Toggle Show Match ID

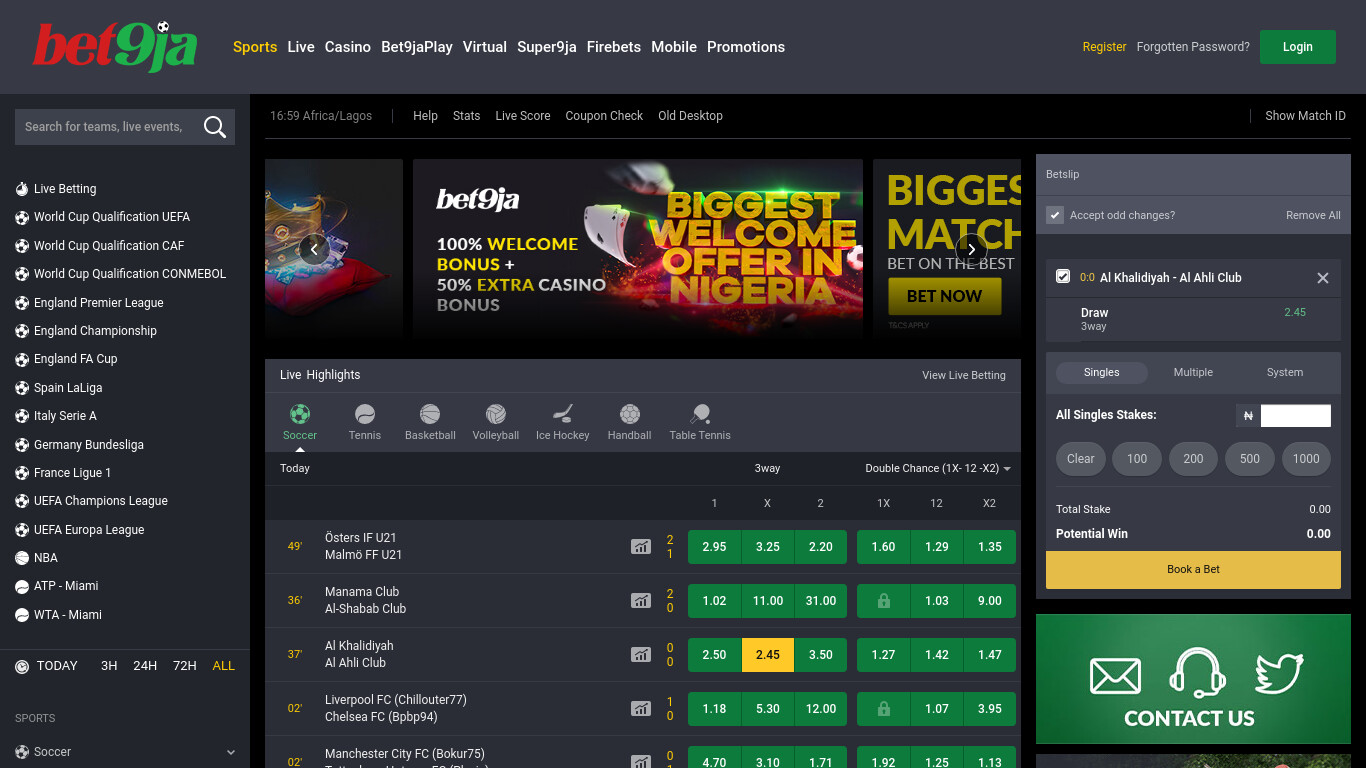pyautogui.click(x=1305, y=116)
